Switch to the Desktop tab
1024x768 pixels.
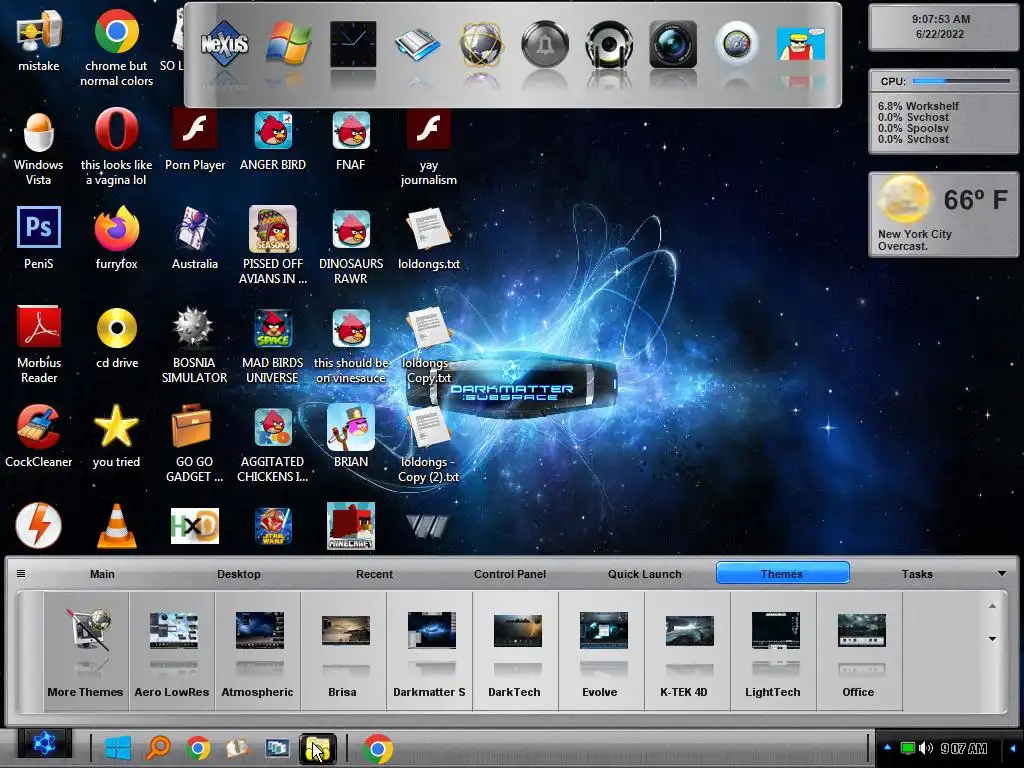[238, 574]
